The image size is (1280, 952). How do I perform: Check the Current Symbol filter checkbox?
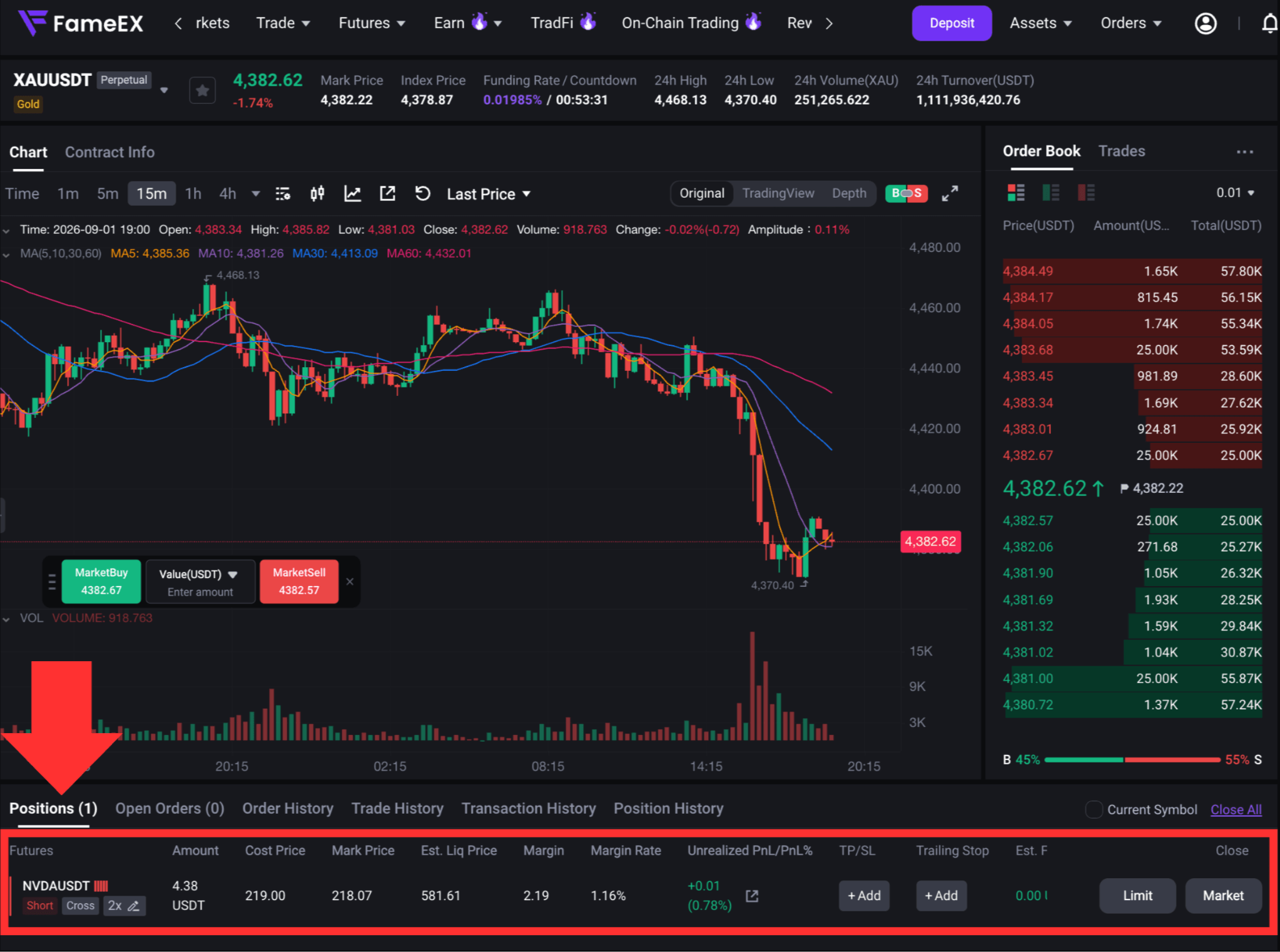click(x=1094, y=809)
